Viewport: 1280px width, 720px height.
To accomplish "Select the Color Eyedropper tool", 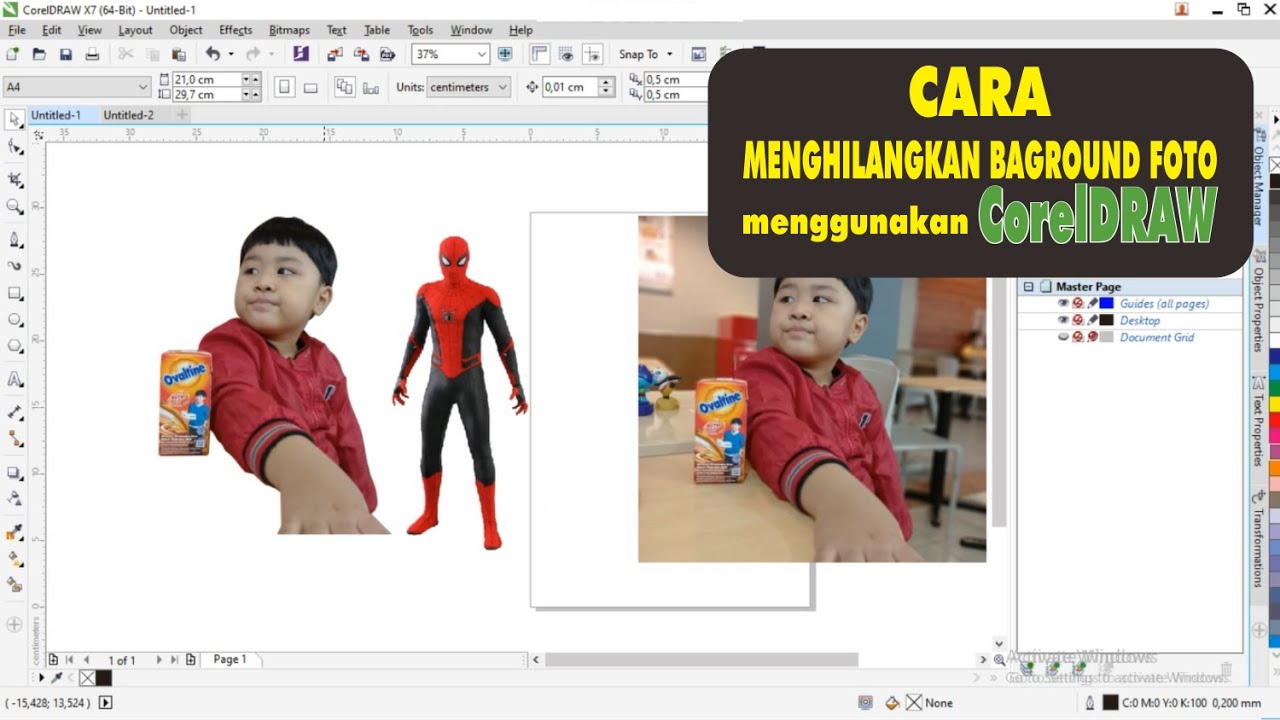I will pyautogui.click(x=15, y=531).
